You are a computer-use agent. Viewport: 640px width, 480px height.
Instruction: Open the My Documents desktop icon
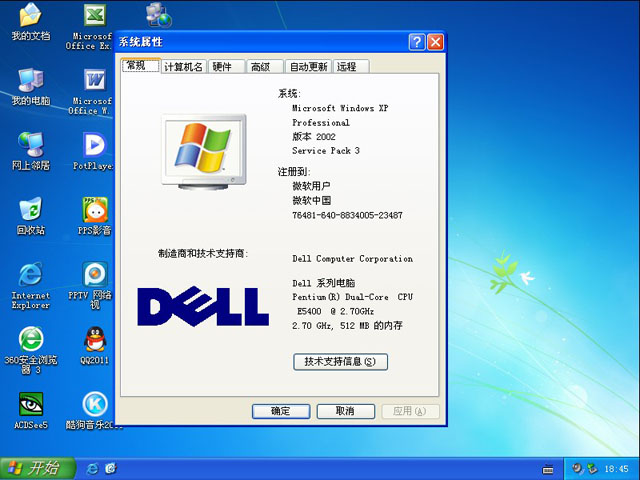[x=31, y=22]
